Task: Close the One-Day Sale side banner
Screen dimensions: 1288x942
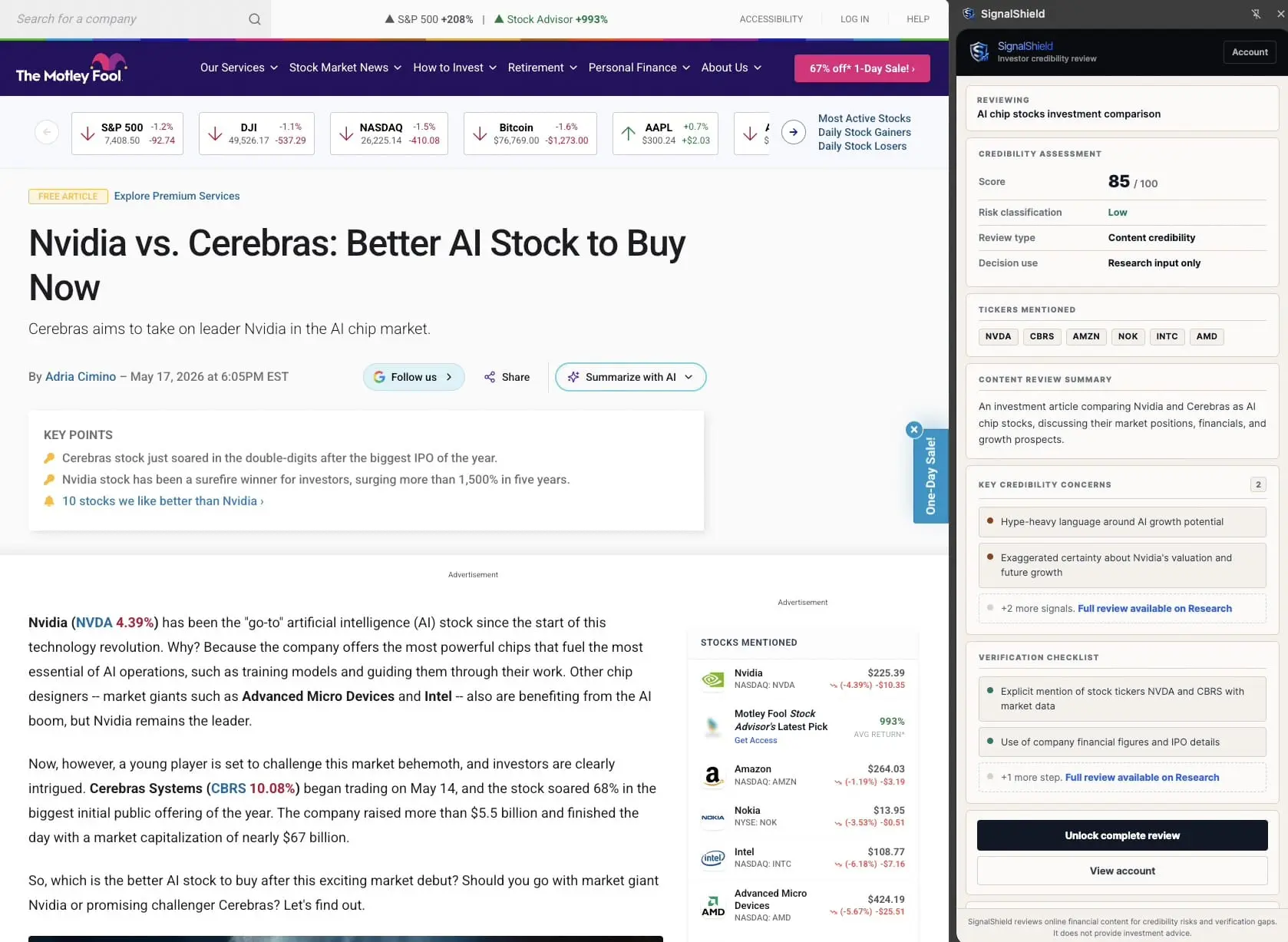Action: pos(913,430)
